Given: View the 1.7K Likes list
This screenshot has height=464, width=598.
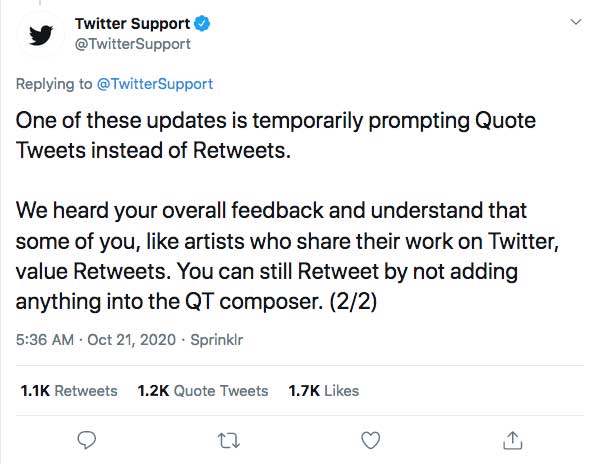Looking at the screenshot, I should coord(324,391).
